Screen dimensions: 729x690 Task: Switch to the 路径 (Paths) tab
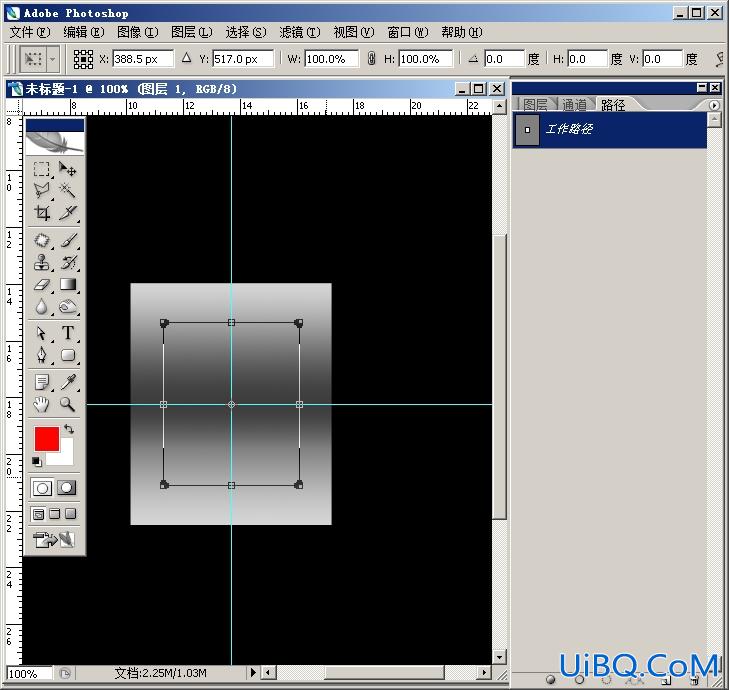tap(613, 105)
